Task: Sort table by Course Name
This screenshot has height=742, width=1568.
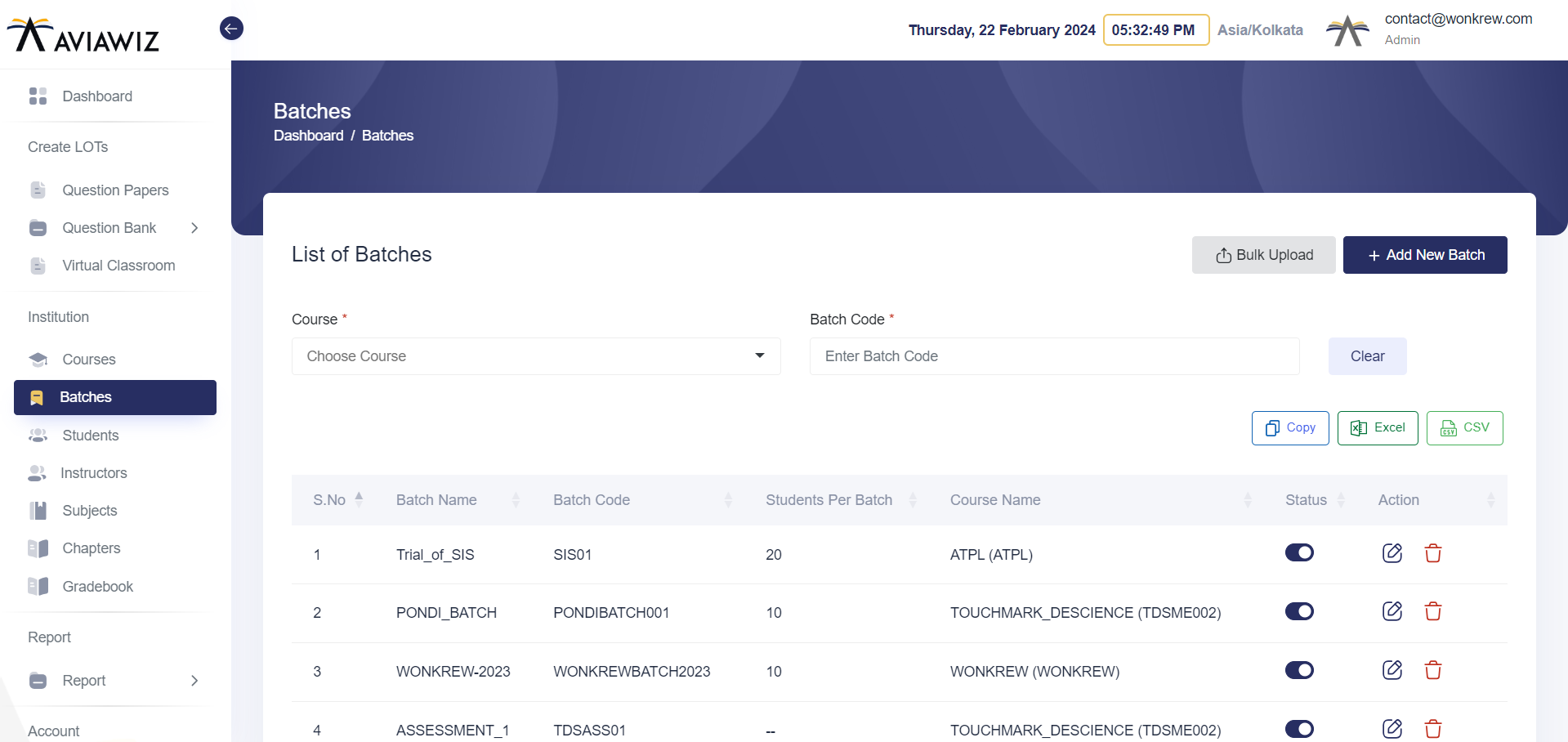Action: (1101, 500)
